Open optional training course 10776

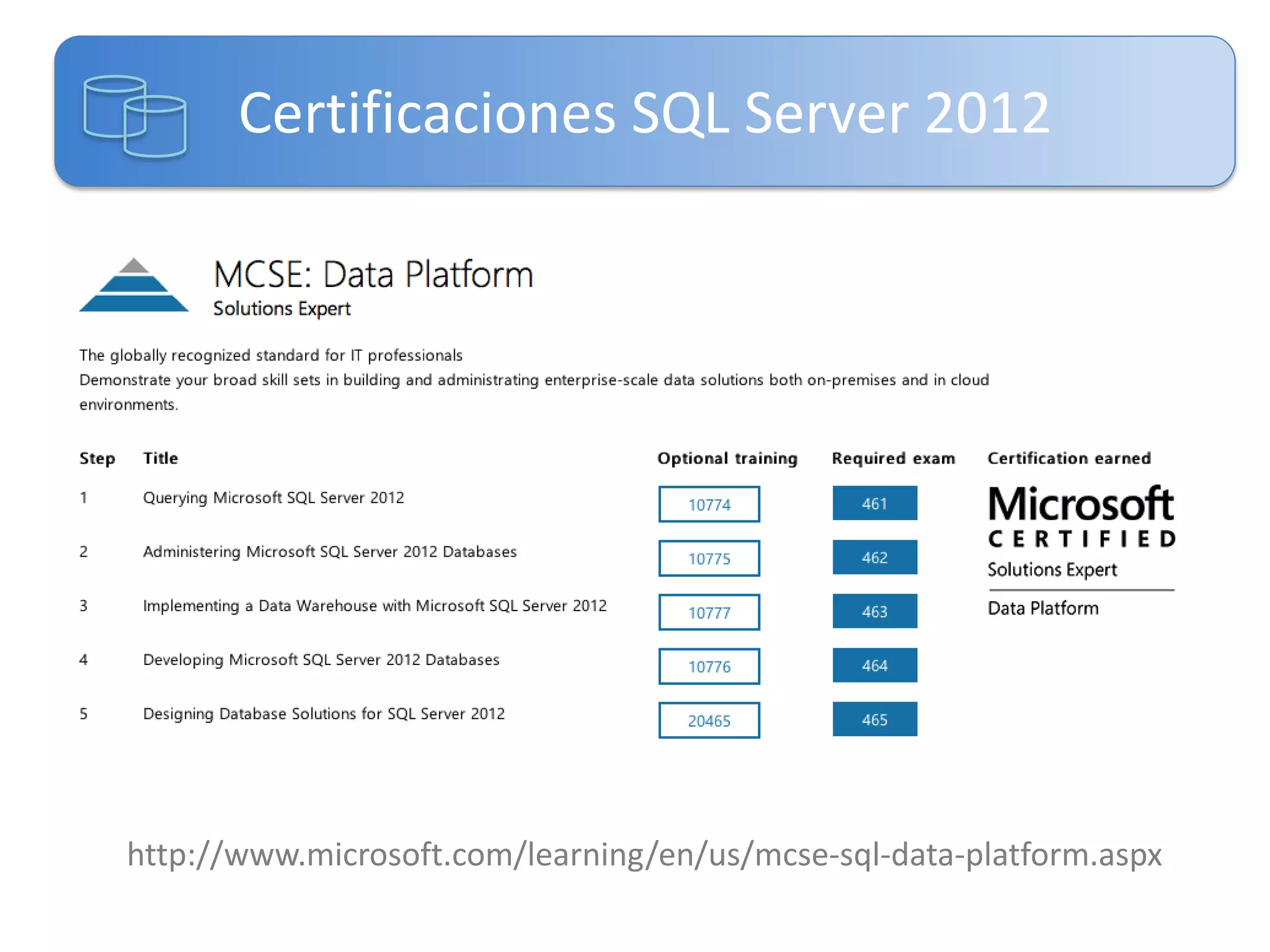coord(709,666)
